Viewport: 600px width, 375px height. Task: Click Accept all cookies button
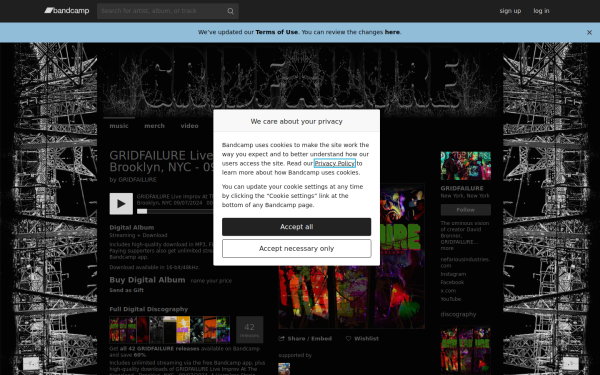(x=297, y=227)
